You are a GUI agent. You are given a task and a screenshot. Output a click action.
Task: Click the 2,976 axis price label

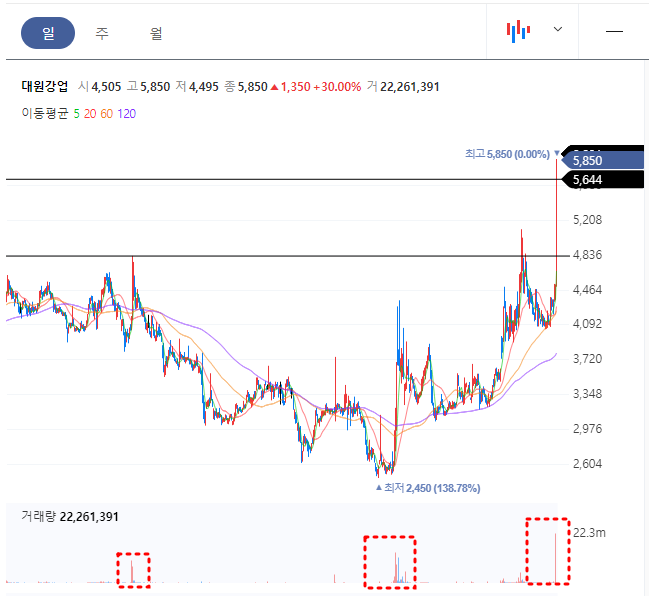pyautogui.click(x=587, y=429)
